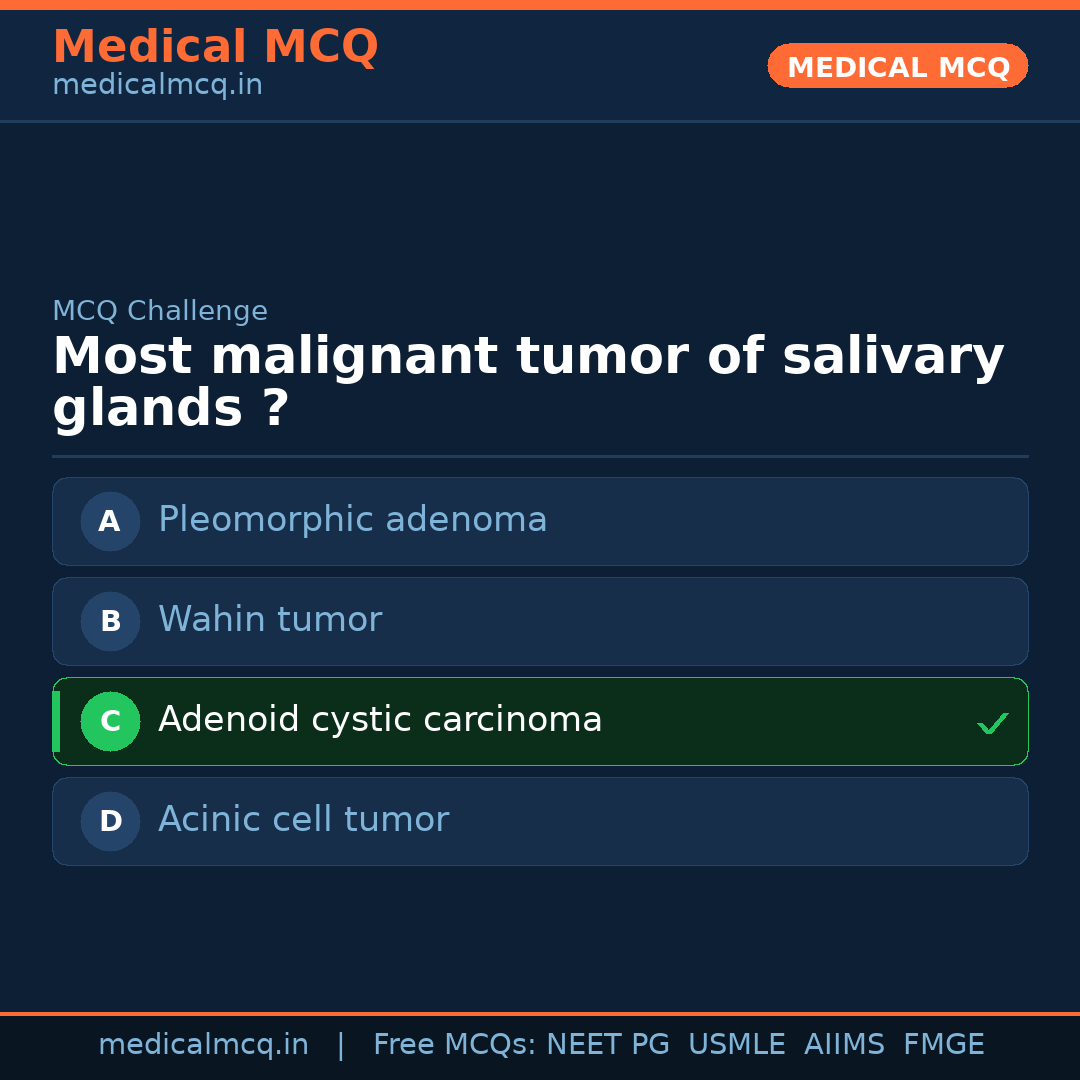Click the orange MEDICAL MCQ badge
Image resolution: width=1080 pixels, height=1080 pixels.
tap(897, 67)
